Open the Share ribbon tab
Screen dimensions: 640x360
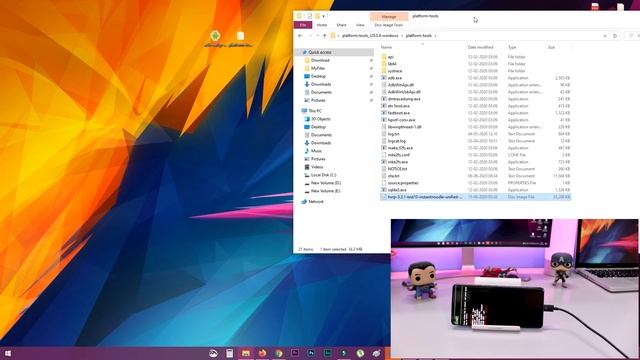341,25
